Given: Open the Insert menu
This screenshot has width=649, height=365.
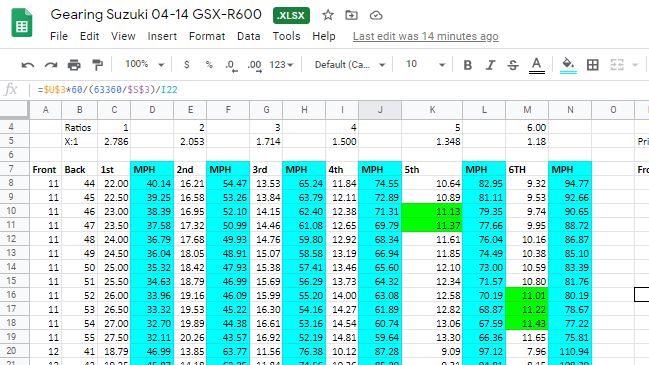Looking at the screenshot, I should pos(162,36).
